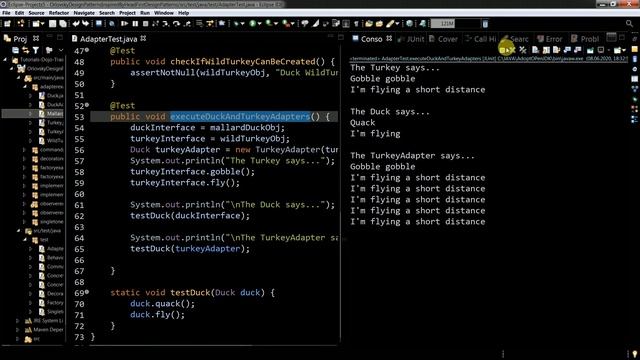The height and width of the screenshot is (360, 640).
Task: Switch to the Console tab
Action: click(371, 39)
